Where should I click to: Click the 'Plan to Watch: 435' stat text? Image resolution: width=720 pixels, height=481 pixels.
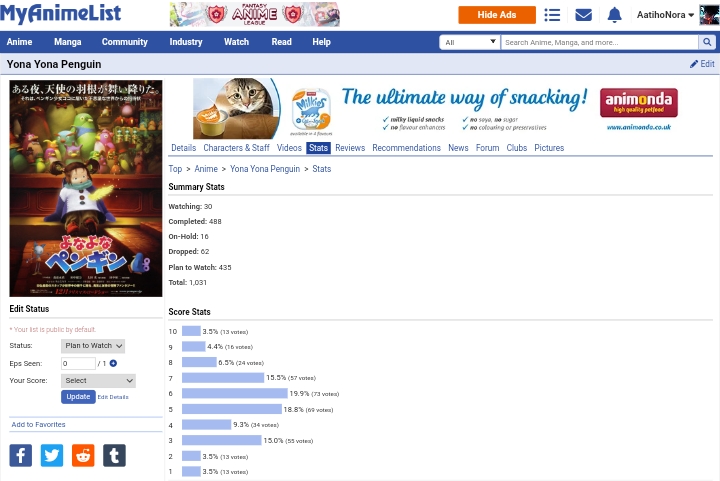[200, 267]
